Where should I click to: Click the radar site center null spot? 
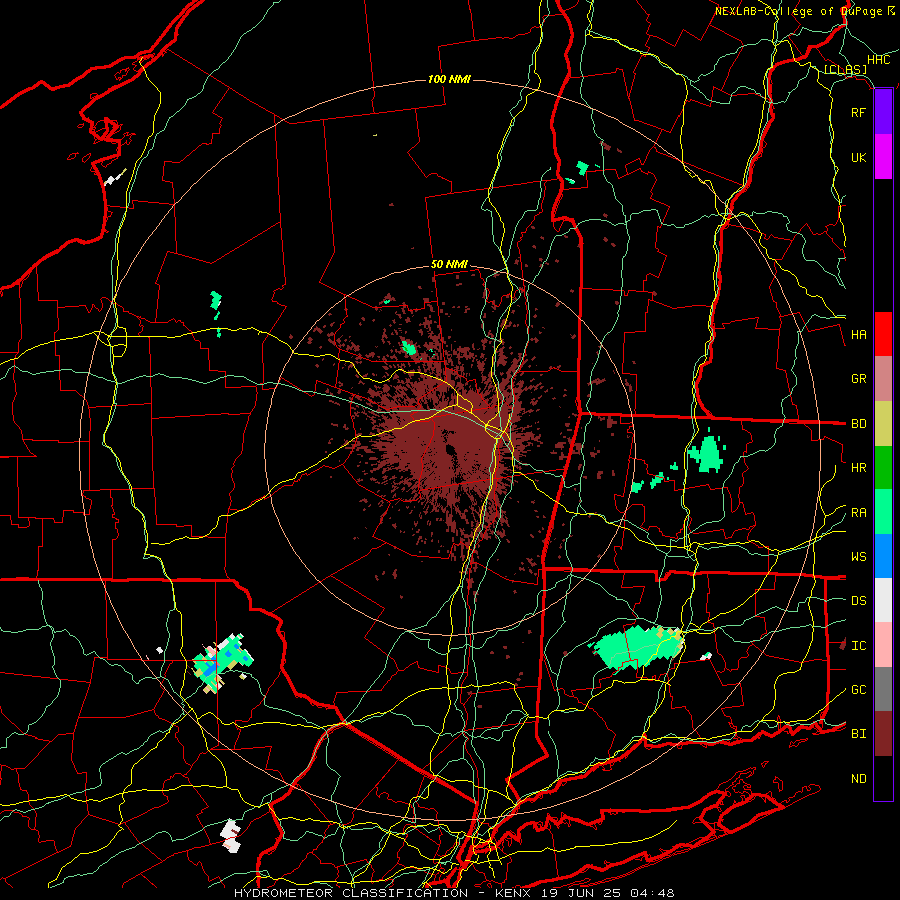pyautogui.click(x=449, y=449)
